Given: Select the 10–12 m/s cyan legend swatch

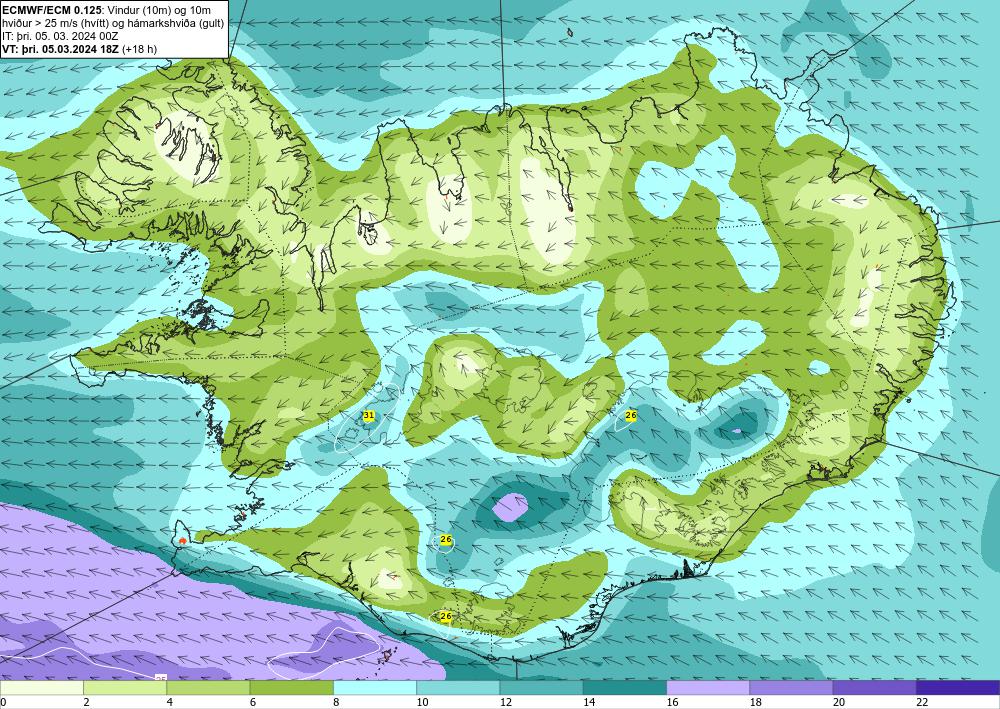Looking at the screenshot, I should click(459, 687).
